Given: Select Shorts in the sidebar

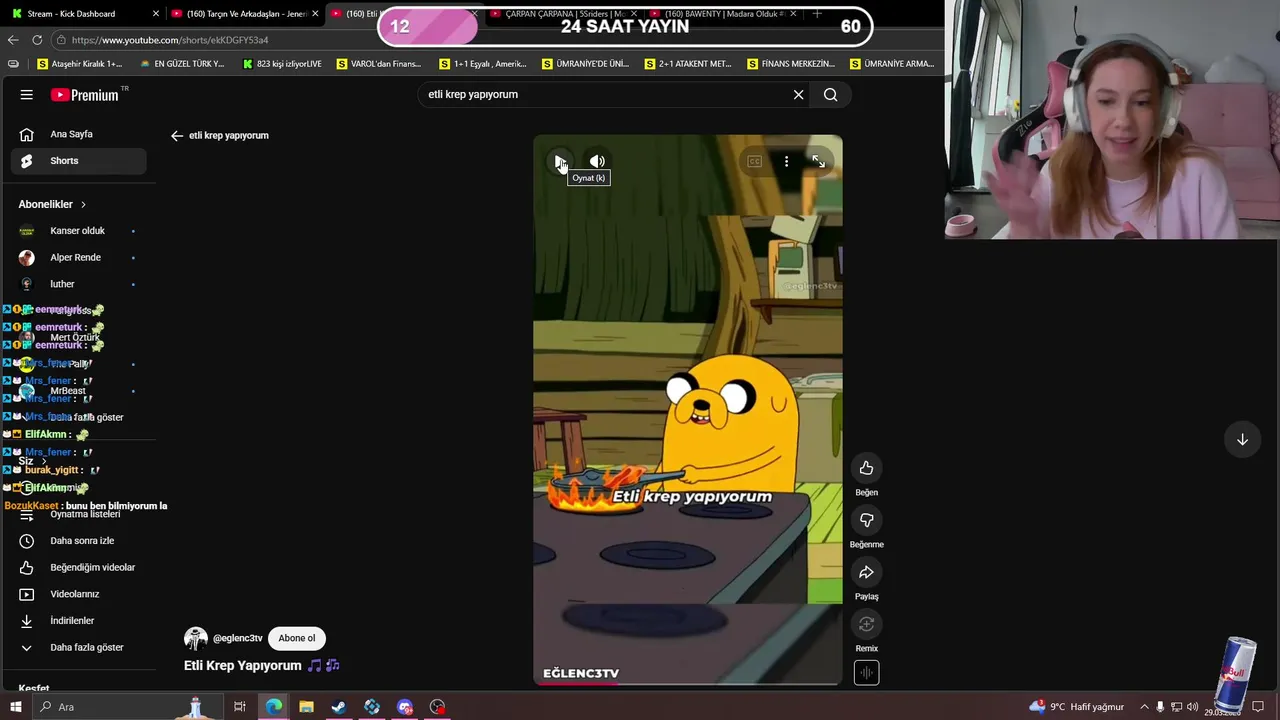Looking at the screenshot, I should [x=78, y=161].
